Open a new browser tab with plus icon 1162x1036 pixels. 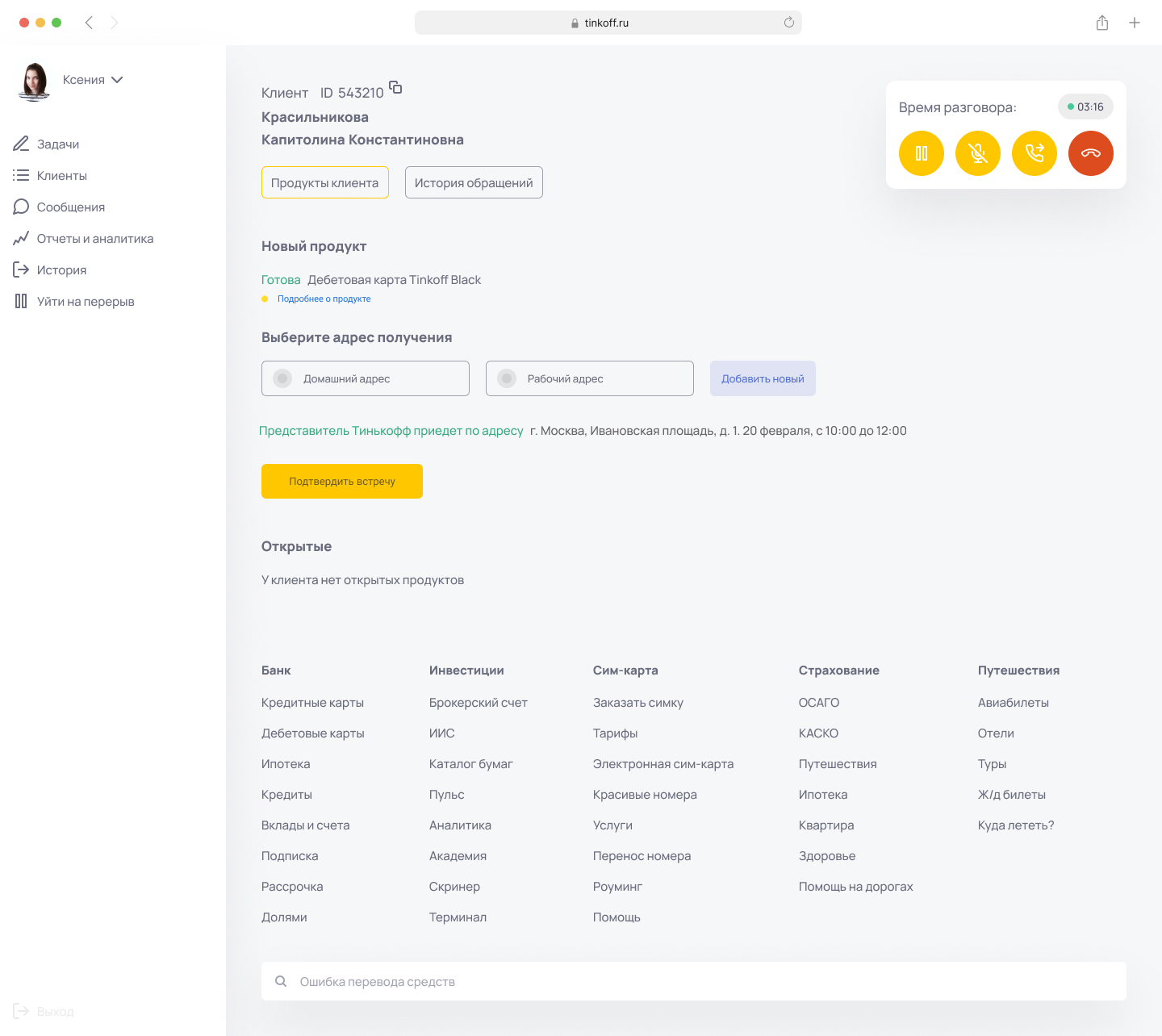coord(1134,23)
